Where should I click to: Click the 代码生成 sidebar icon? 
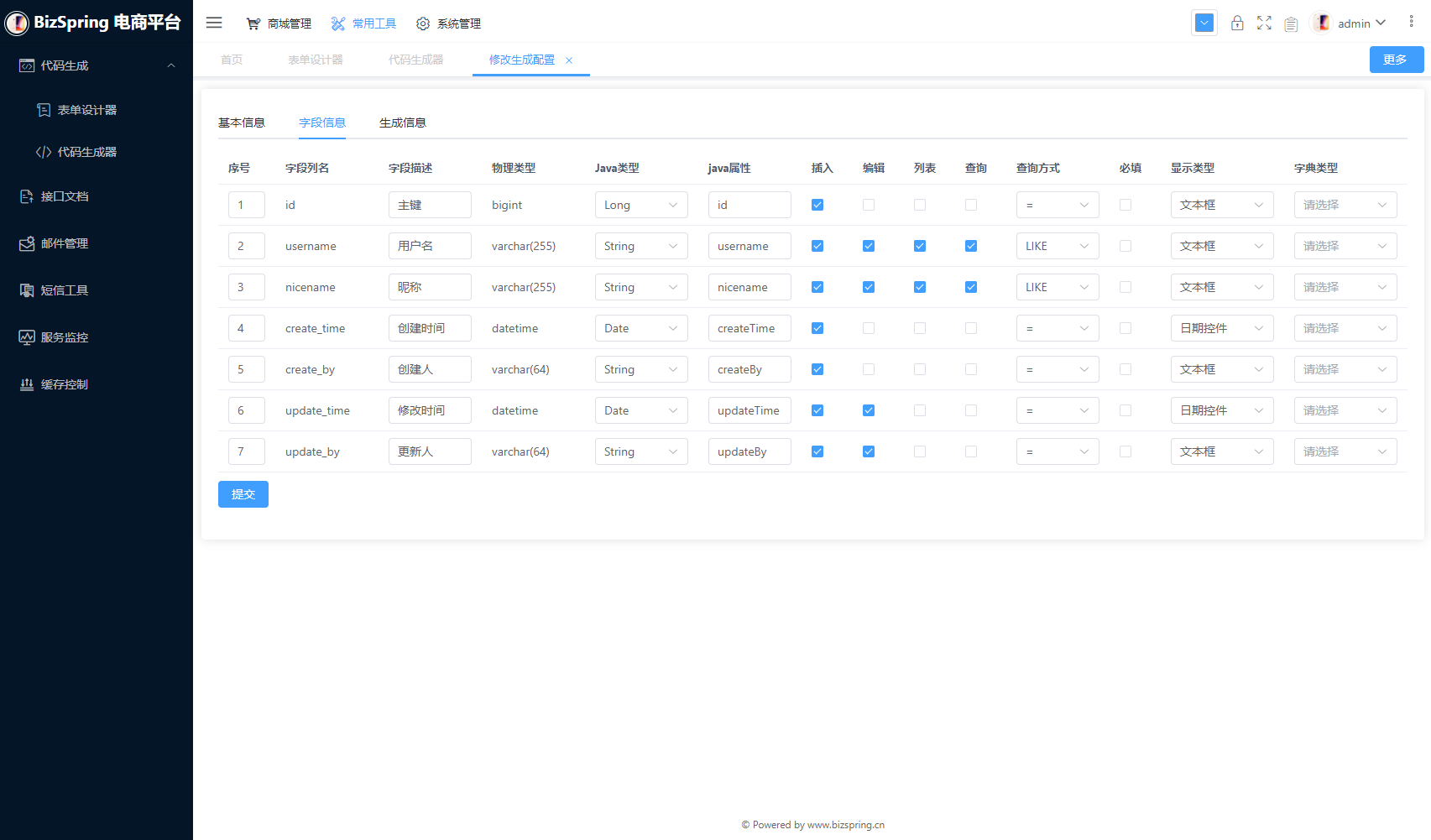click(x=27, y=65)
